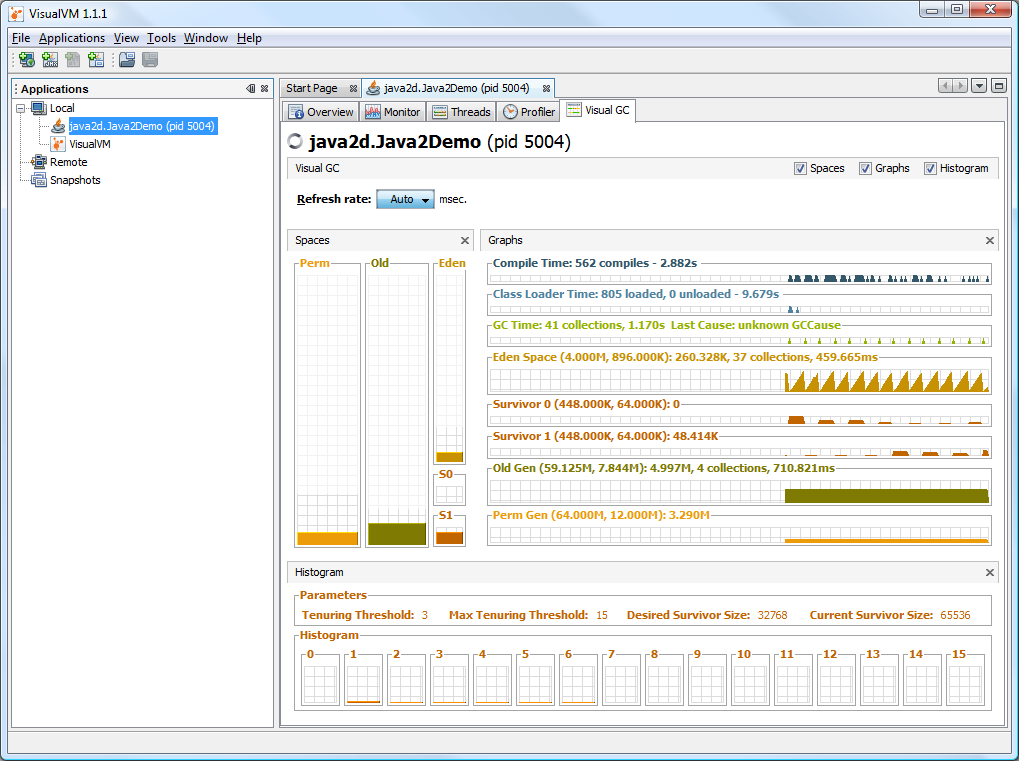The width and height of the screenshot is (1019, 761).
Task: Close the Graphs panel
Action: (990, 240)
